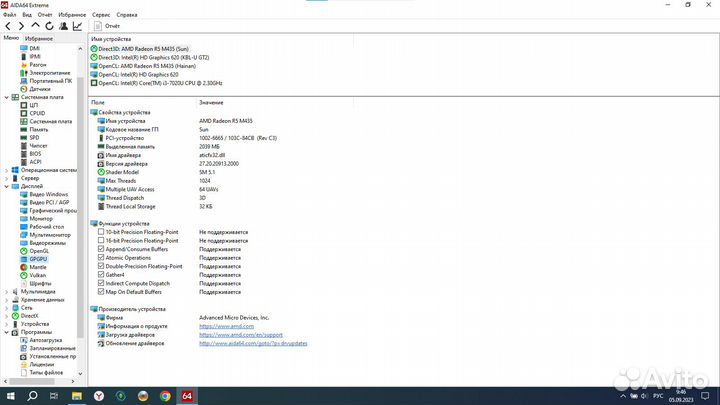Open the Отчёт menu
The height and width of the screenshot is (405, 720).
tap(45, 15)
